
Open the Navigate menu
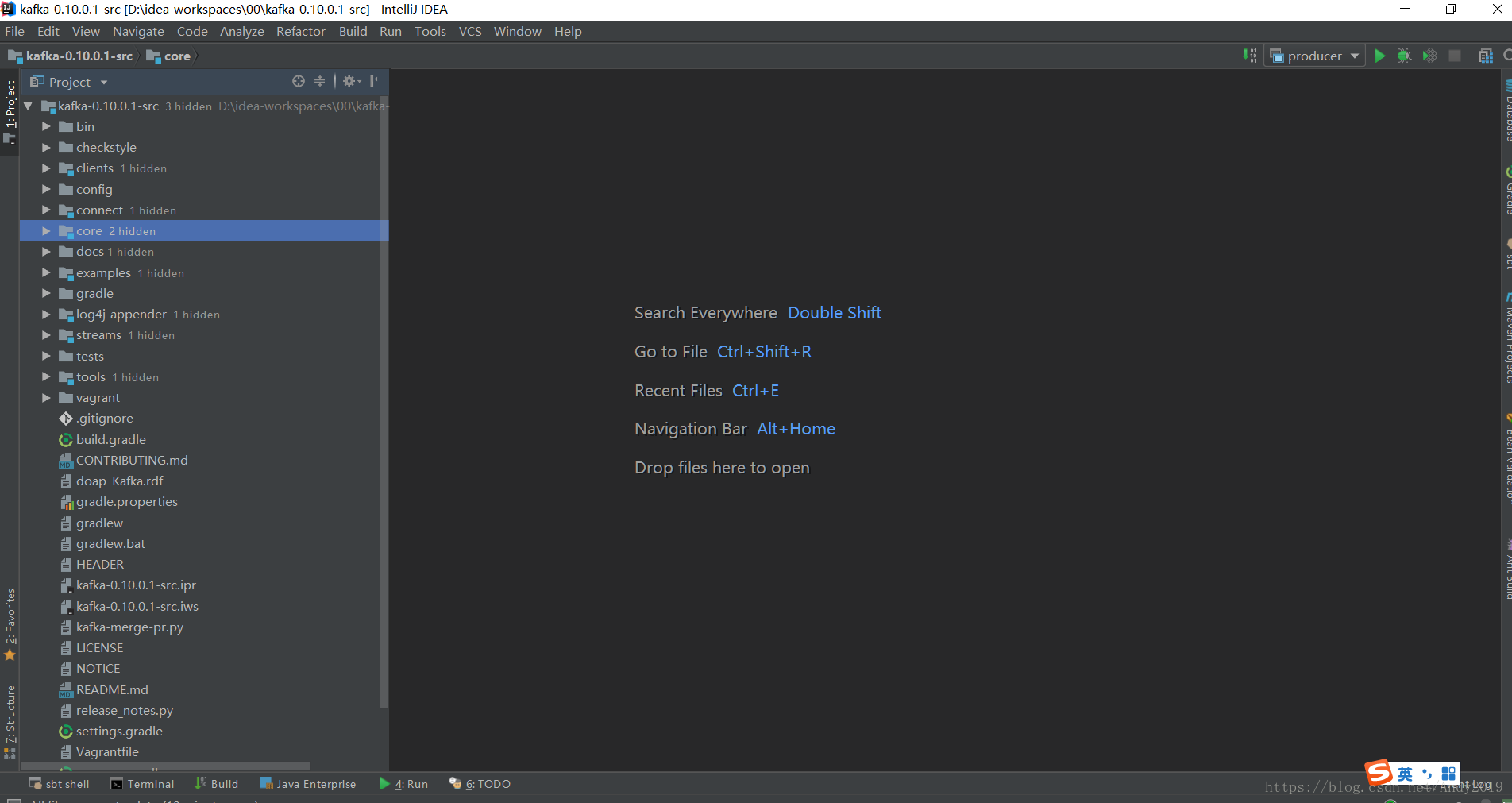[138, 31]
